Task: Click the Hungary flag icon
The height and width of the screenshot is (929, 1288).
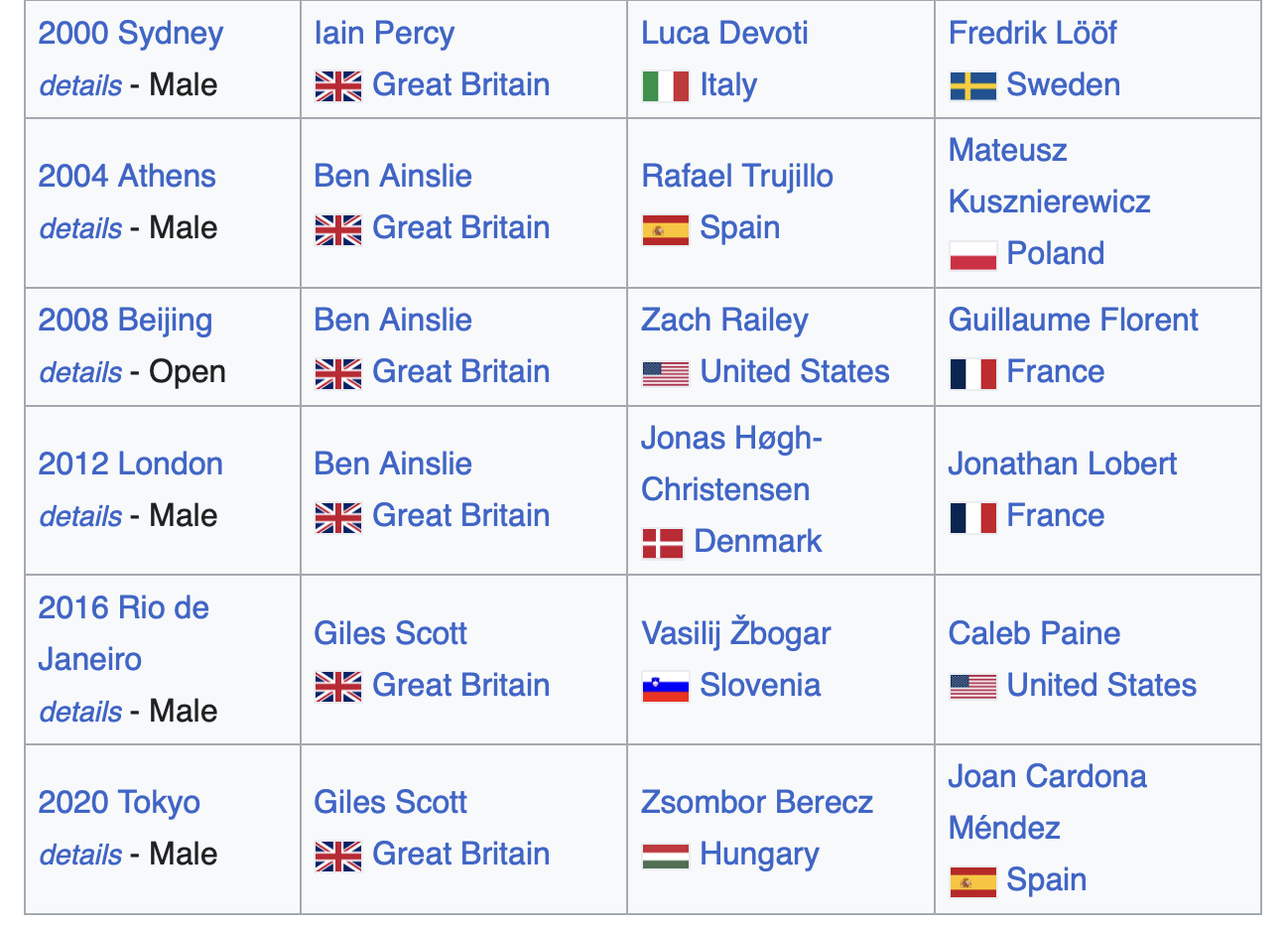Action: tap(665, 856)
